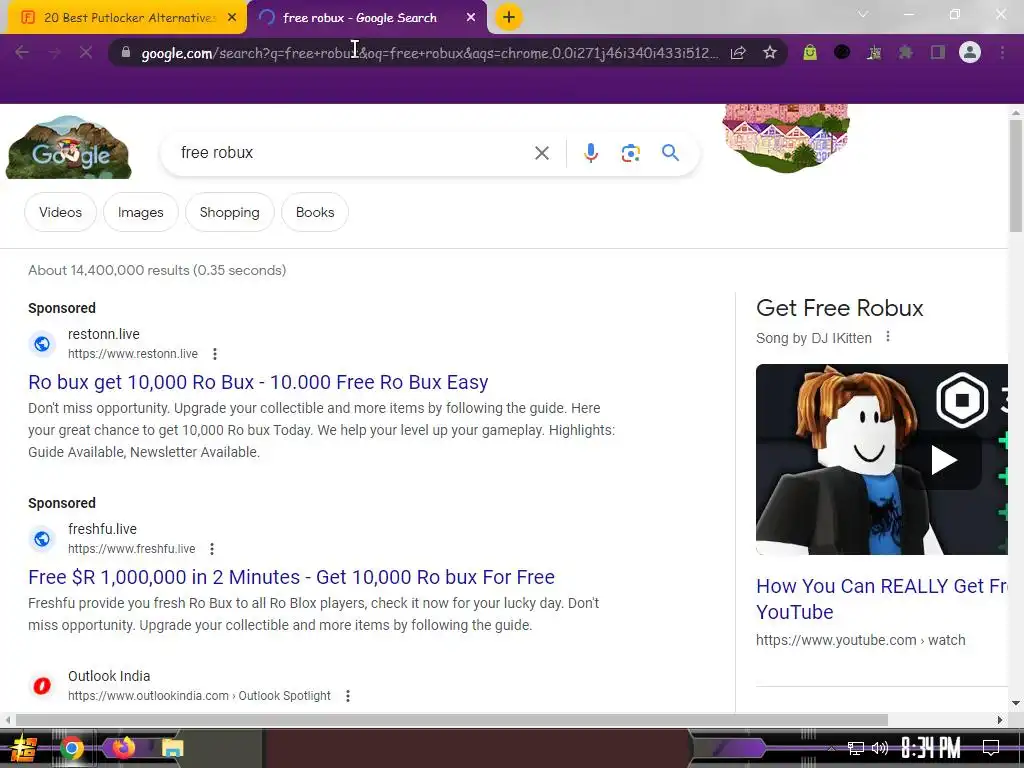Open the Outlook India result source
Screen dimensions: 1024x768
[109, 676]
